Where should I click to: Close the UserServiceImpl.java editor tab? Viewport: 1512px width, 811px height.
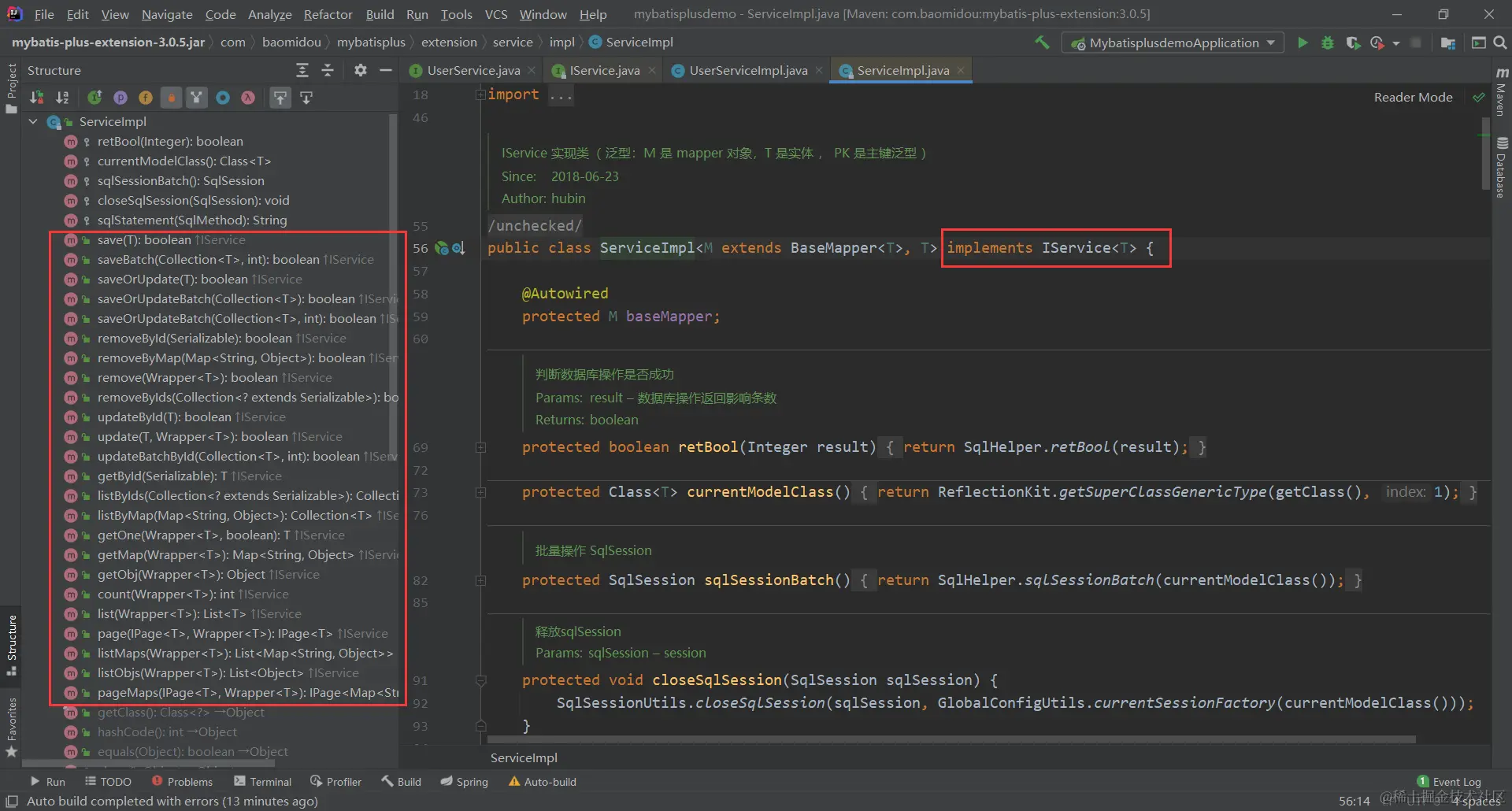click(819, 70)
